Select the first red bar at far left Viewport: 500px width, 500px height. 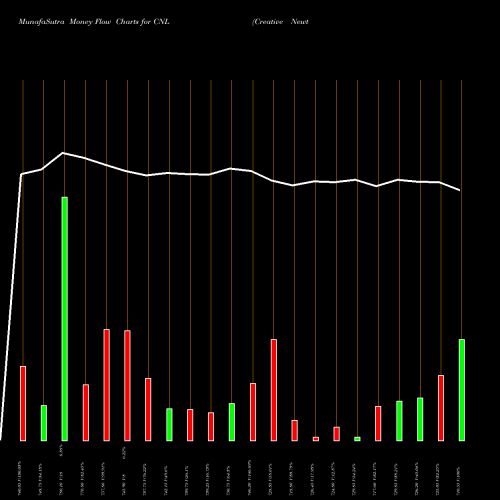click(23, 404)
